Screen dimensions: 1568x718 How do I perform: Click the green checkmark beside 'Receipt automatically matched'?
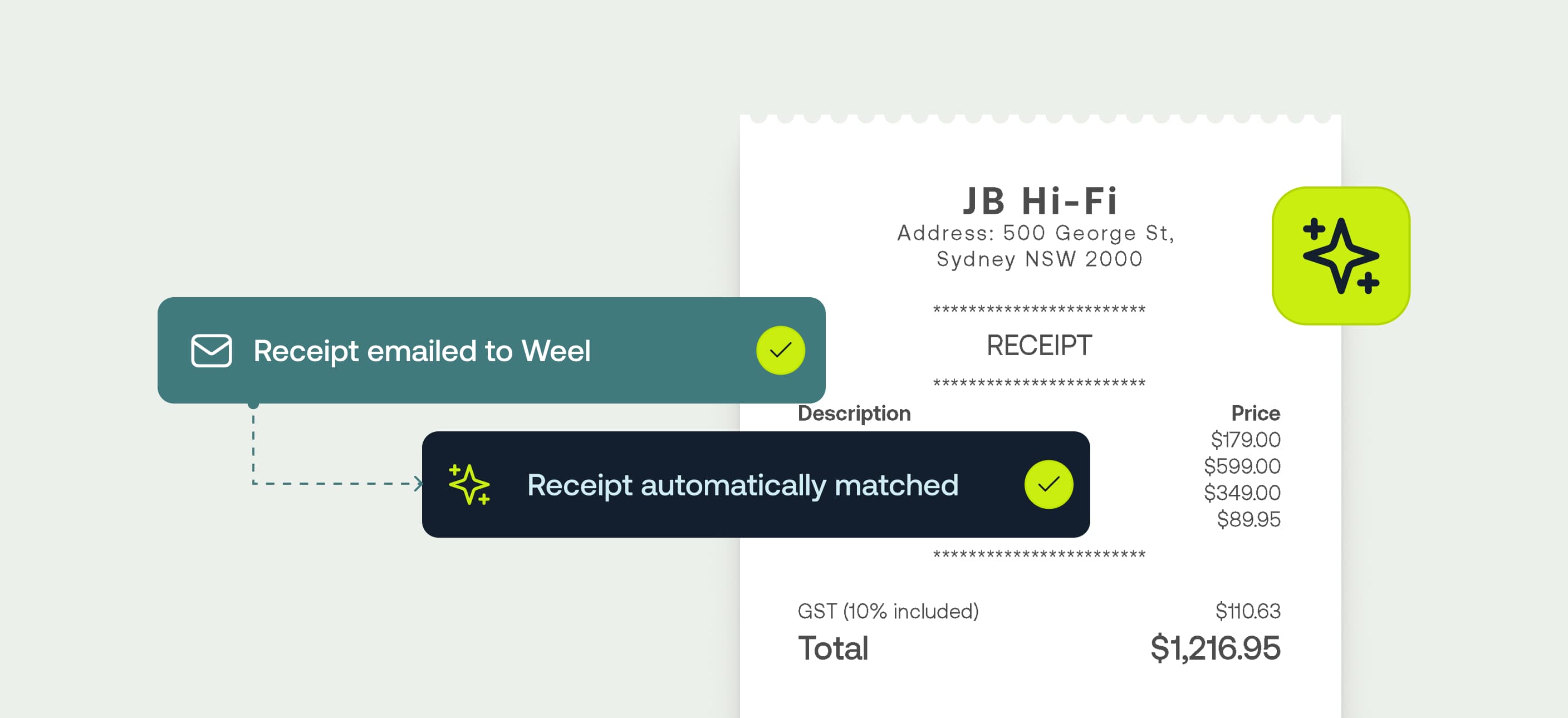[1048, 484]
